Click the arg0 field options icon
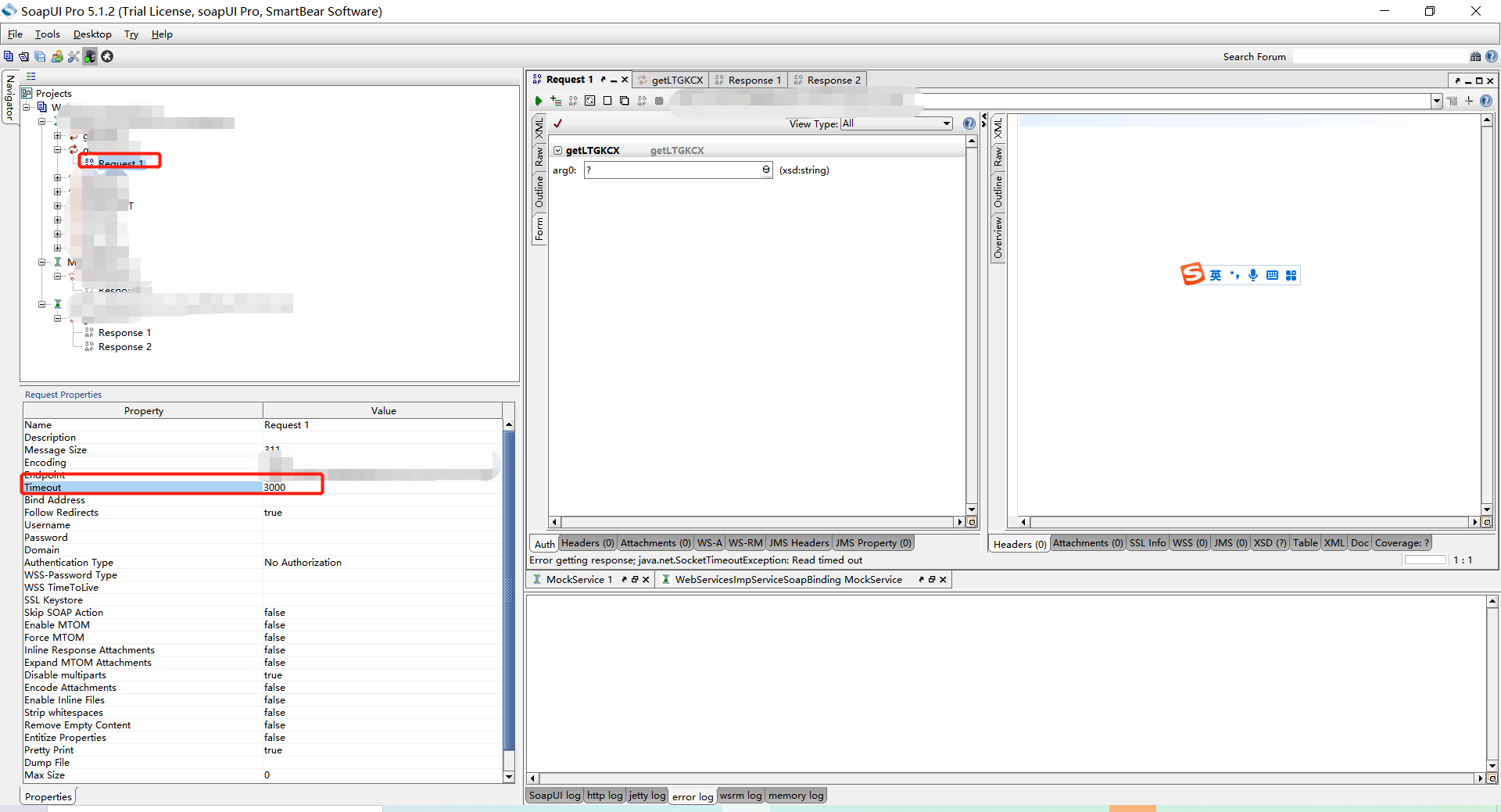 click(766, 170)
